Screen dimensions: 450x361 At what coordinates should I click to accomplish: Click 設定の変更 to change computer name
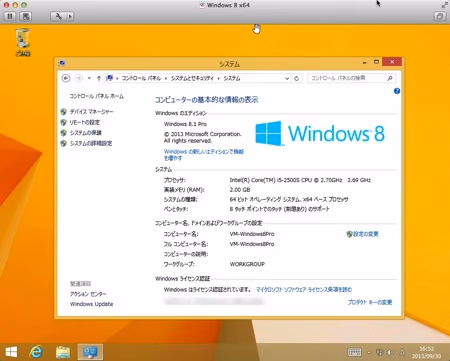pyautogui.click(x=366, y=234)
